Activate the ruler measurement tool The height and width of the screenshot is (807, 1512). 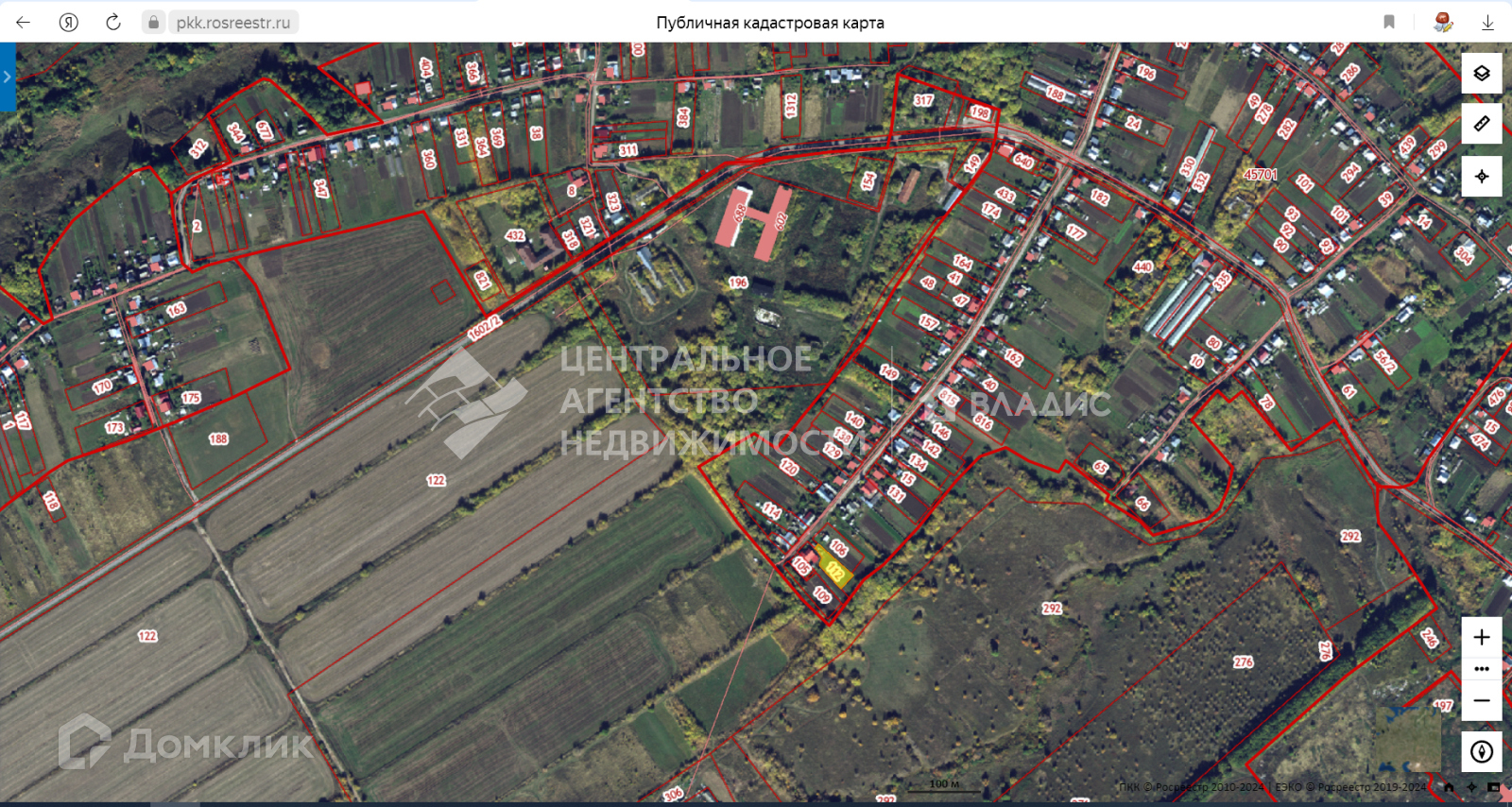coord(1482,124)
